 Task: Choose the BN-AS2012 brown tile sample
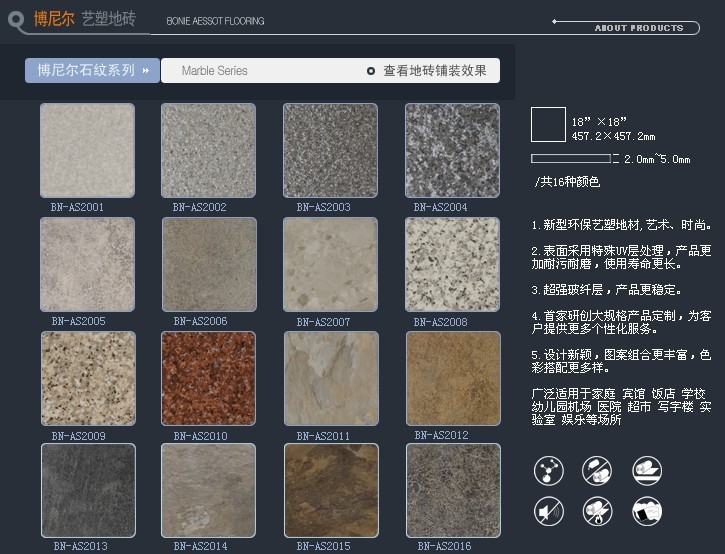(x=452, y=379)
